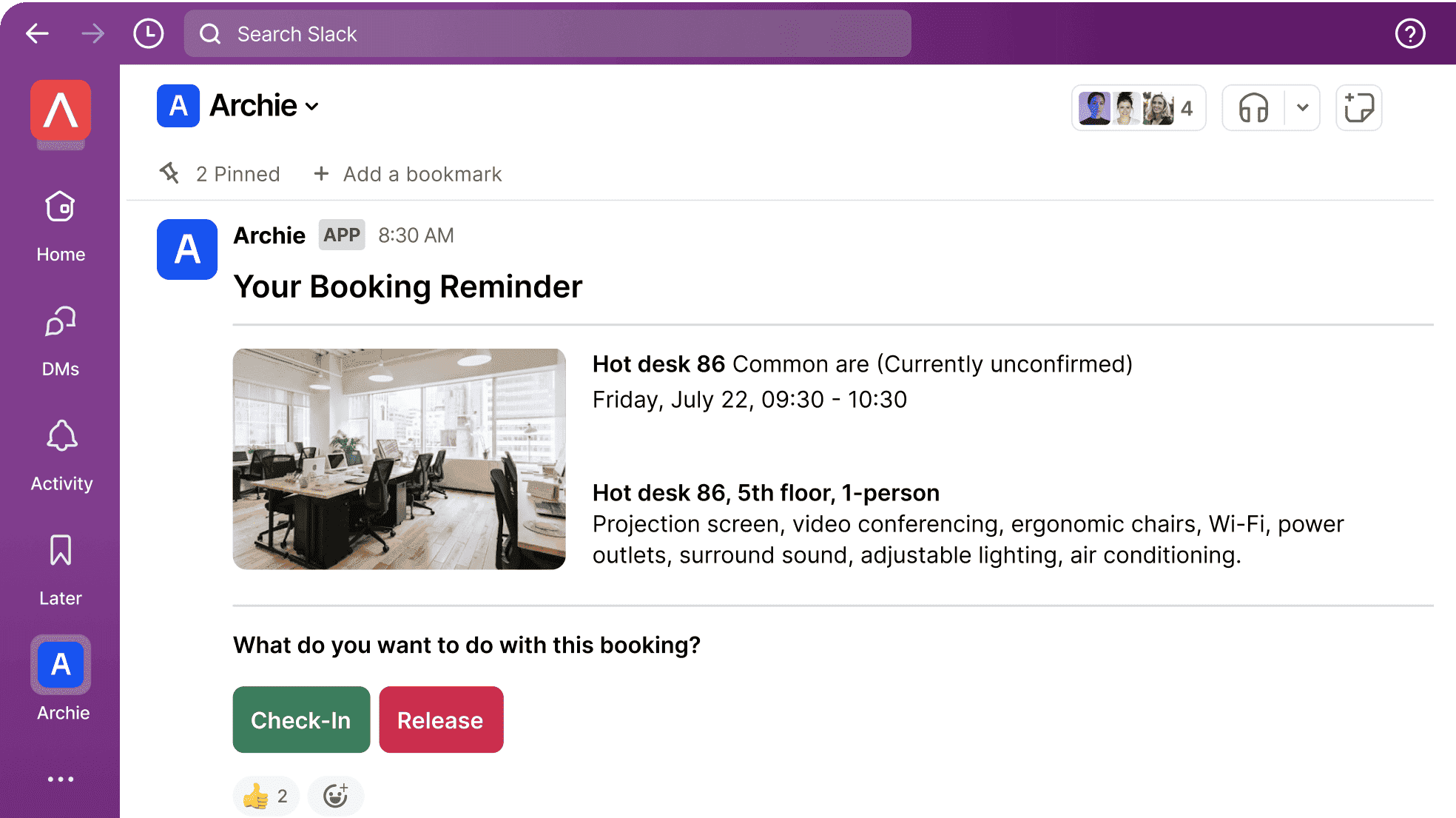View the member avatars showing 4 people
The image size is (1456, 818).
(x=1138, y=107)
